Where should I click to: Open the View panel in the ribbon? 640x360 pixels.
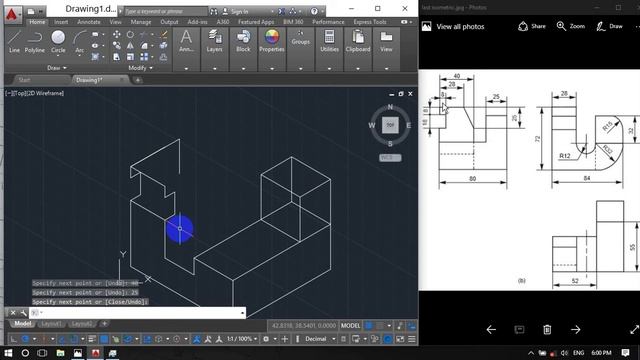(x=386, y=41)
